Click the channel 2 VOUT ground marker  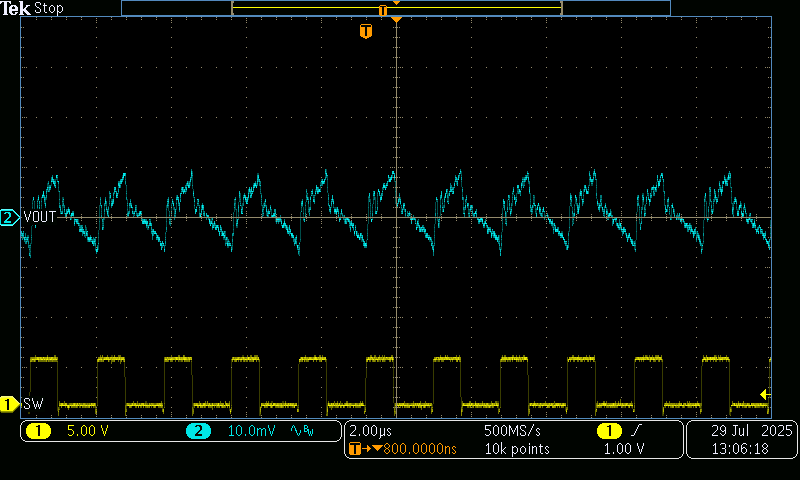pyautogui.click(x=9, y=217)
